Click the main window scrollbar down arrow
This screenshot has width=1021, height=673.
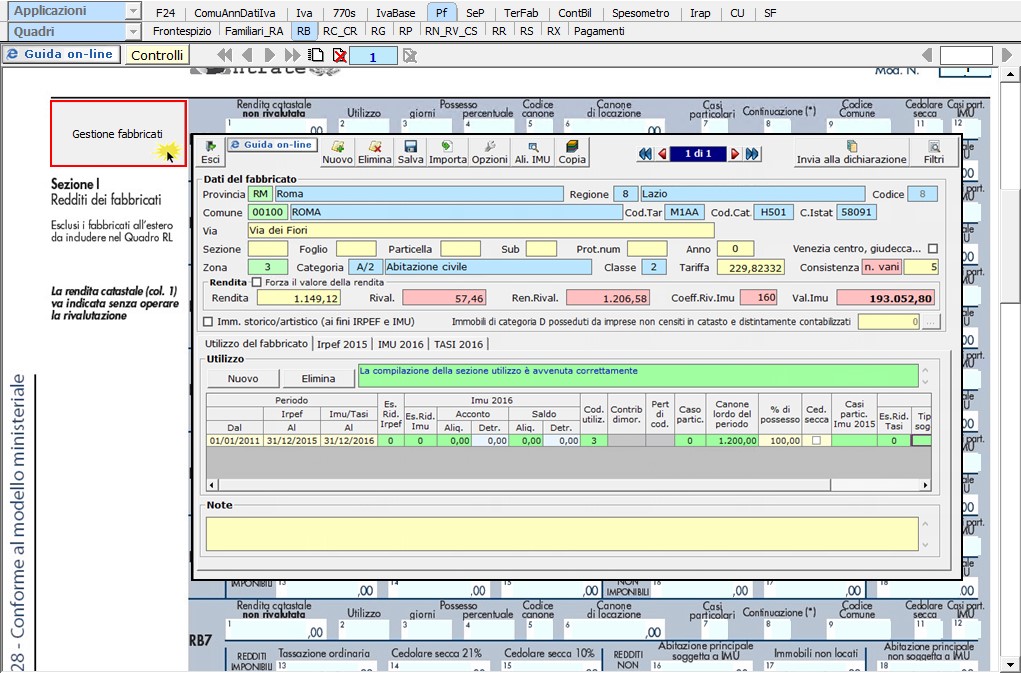(x=1011, y=665)
